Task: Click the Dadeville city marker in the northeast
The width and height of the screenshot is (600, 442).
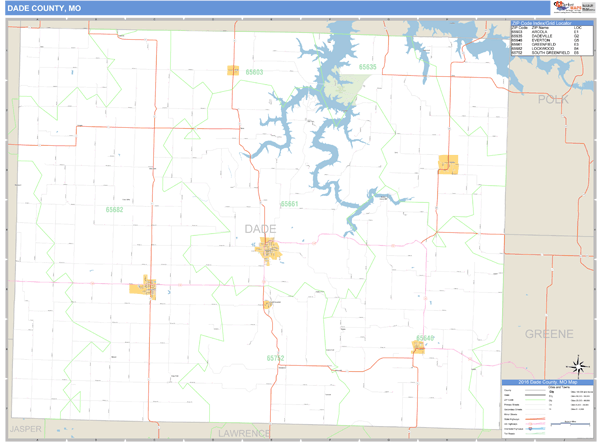Action: click(448, 165)
